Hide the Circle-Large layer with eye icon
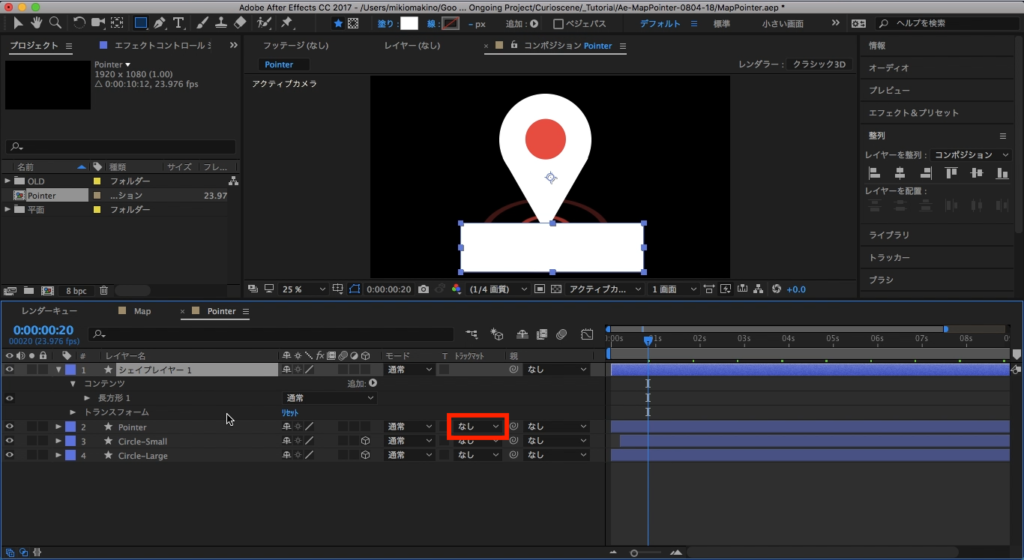 click(x=10, y=456)
